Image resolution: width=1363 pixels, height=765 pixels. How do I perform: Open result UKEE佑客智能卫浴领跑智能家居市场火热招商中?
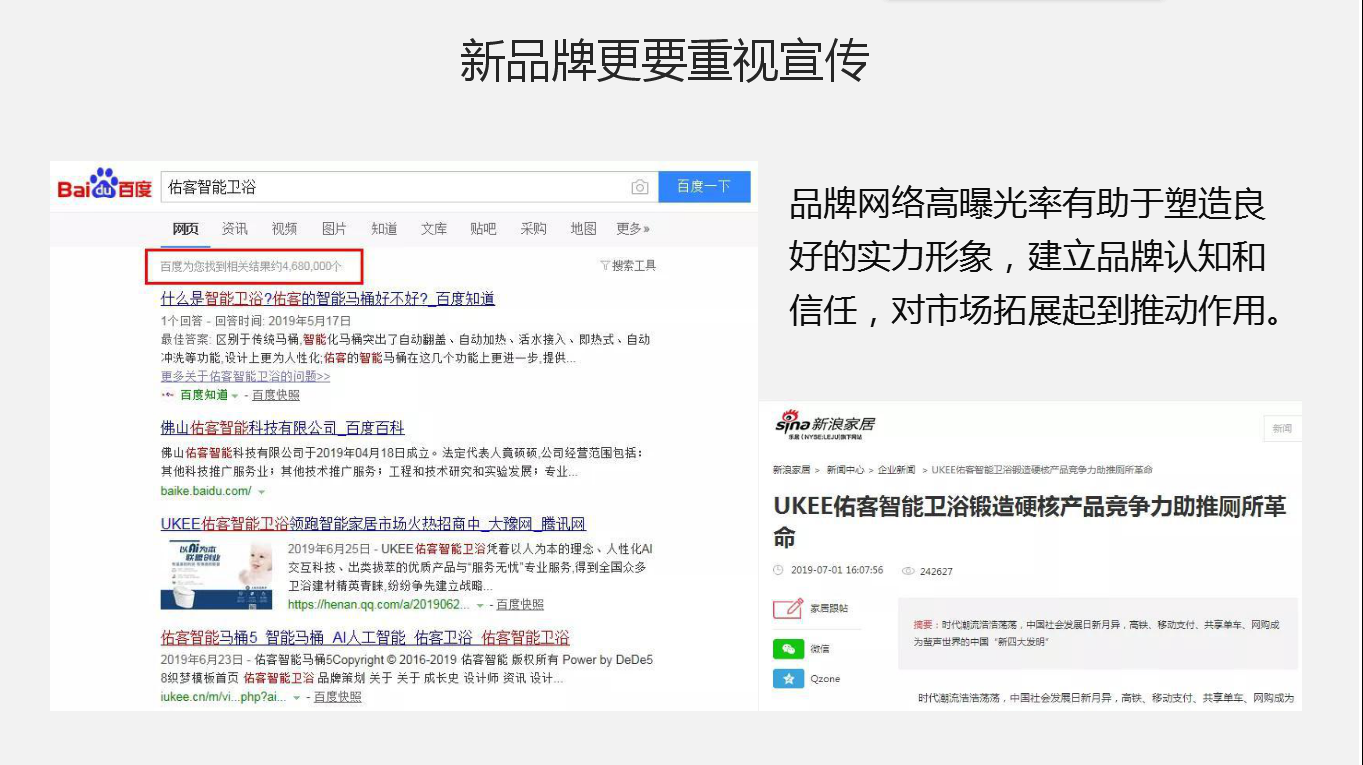[373, 524]
